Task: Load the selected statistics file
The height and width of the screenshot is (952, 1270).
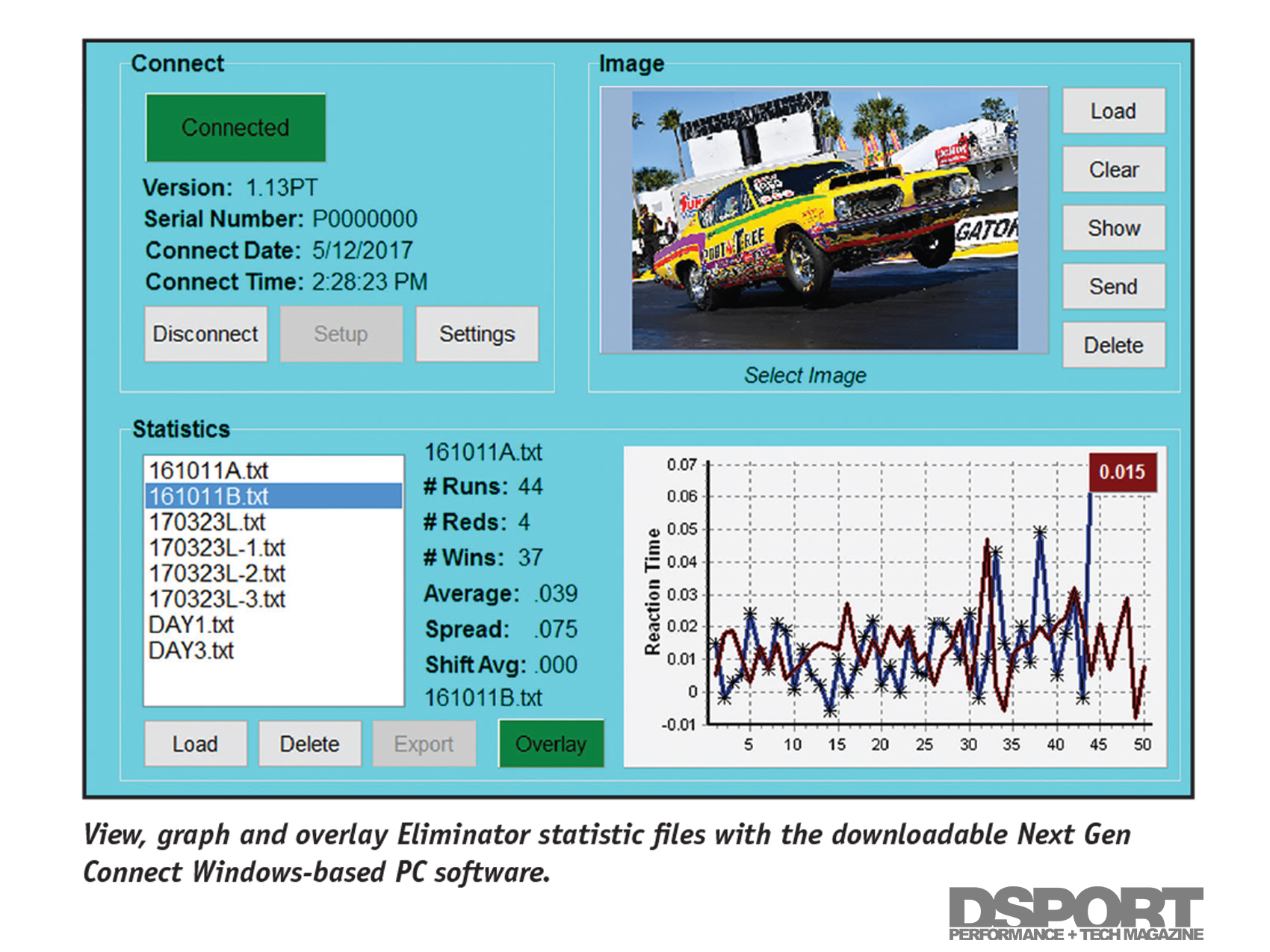Action: pos(195,744)
